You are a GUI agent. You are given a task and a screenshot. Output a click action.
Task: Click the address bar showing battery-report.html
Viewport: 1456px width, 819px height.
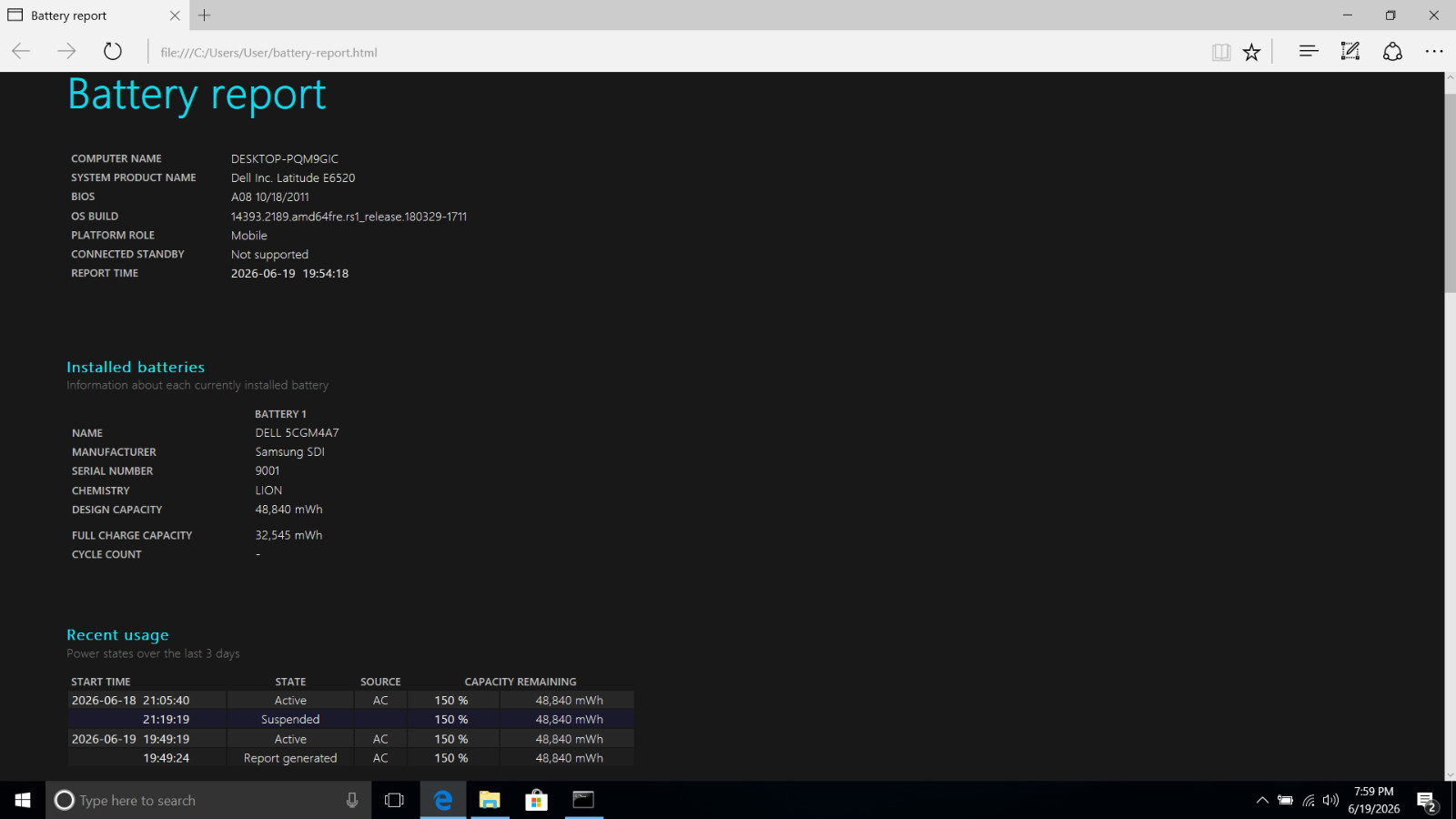[673, 52]
